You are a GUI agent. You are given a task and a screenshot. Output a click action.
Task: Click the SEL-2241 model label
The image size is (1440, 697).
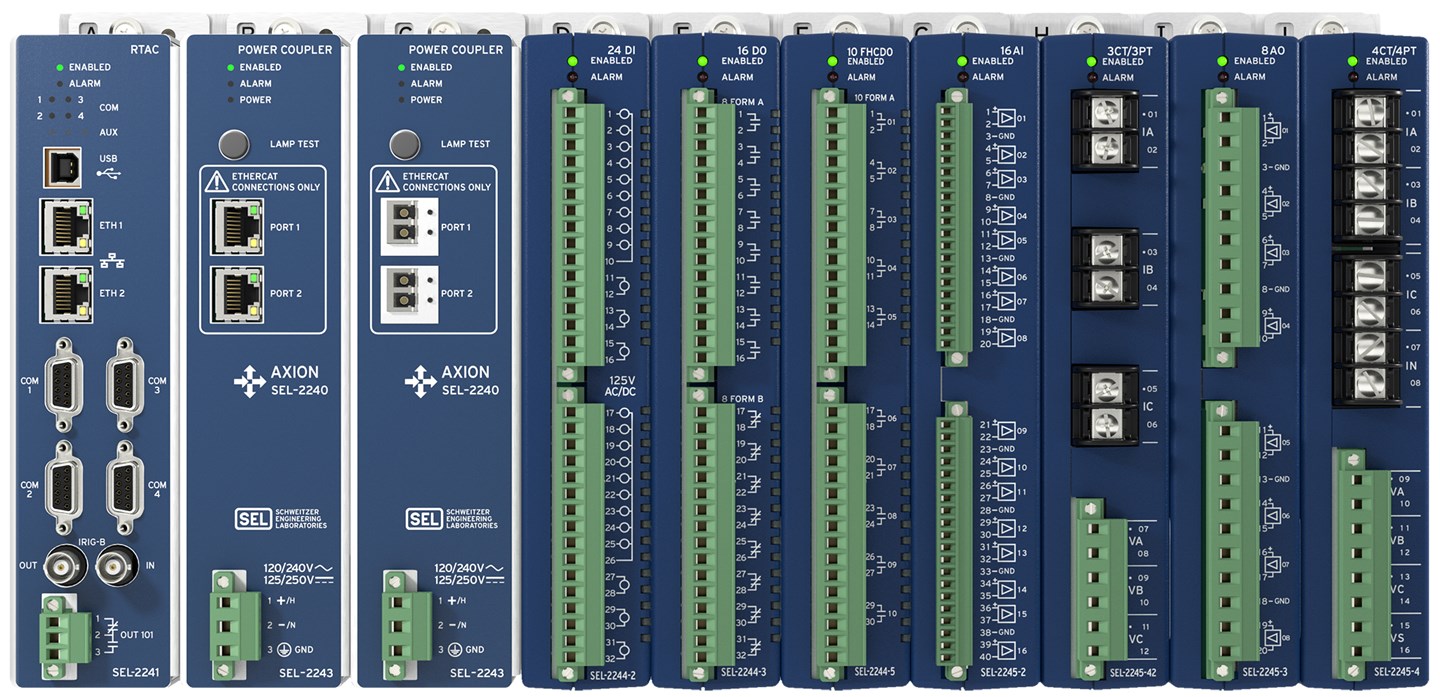pyautogui.click(x=135, y=673)
